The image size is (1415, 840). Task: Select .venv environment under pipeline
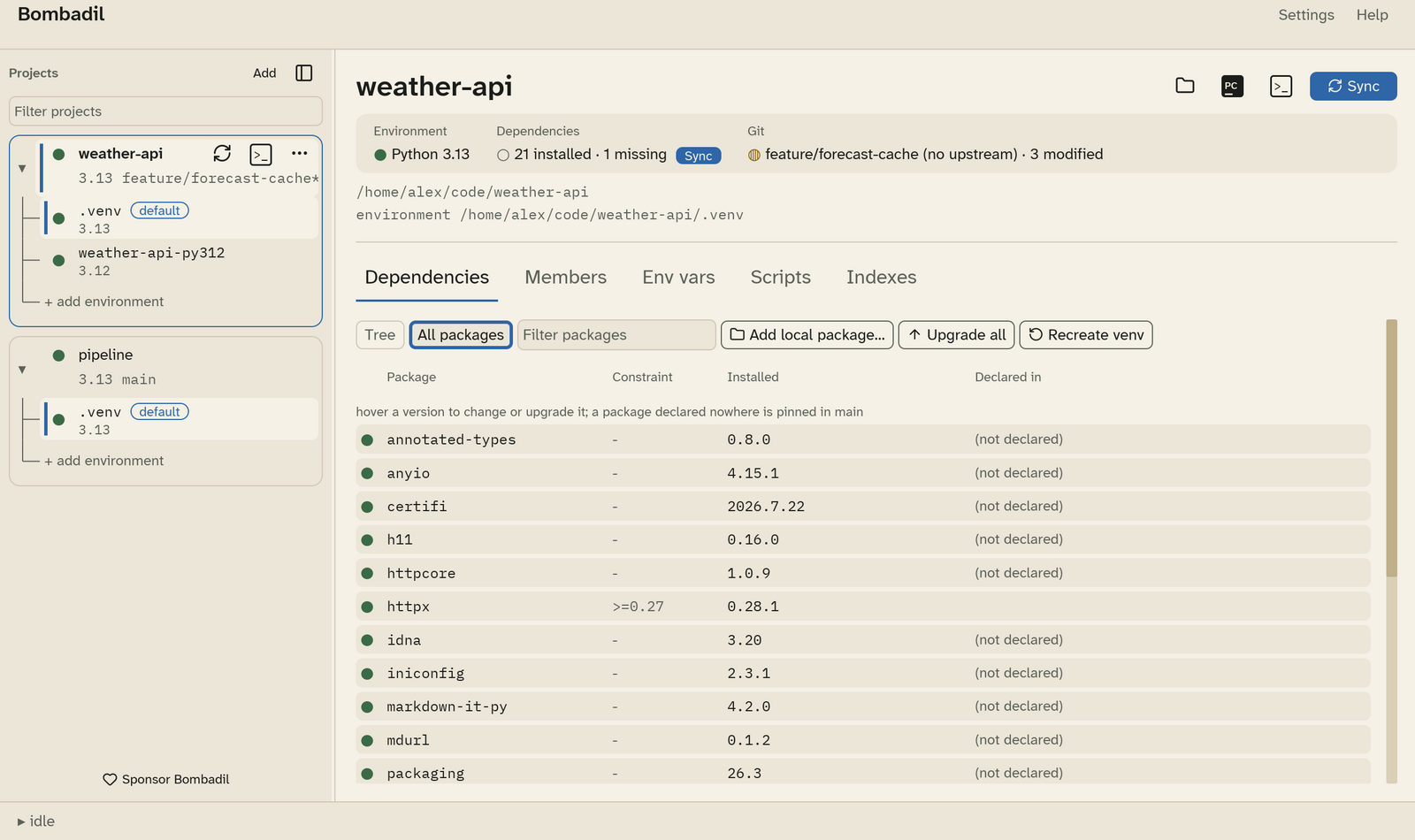(181, 419)
